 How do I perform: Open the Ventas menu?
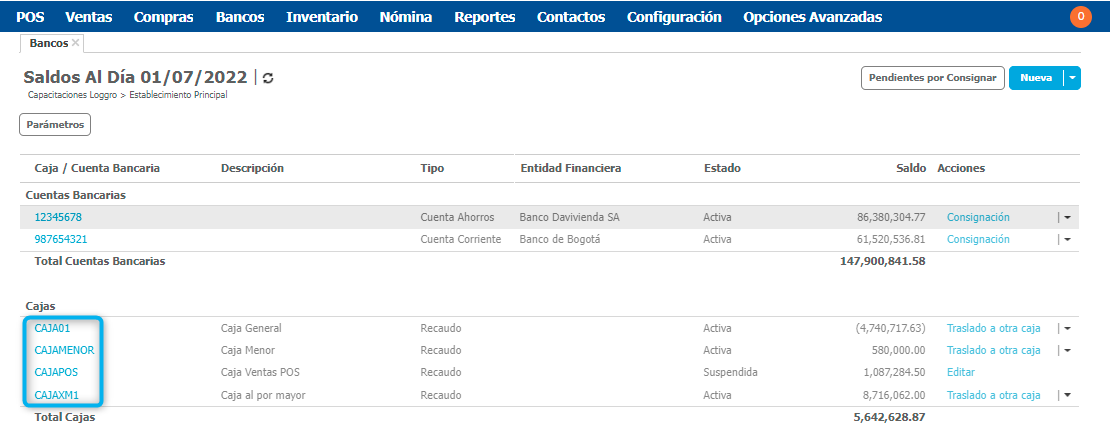coord(88,17)
